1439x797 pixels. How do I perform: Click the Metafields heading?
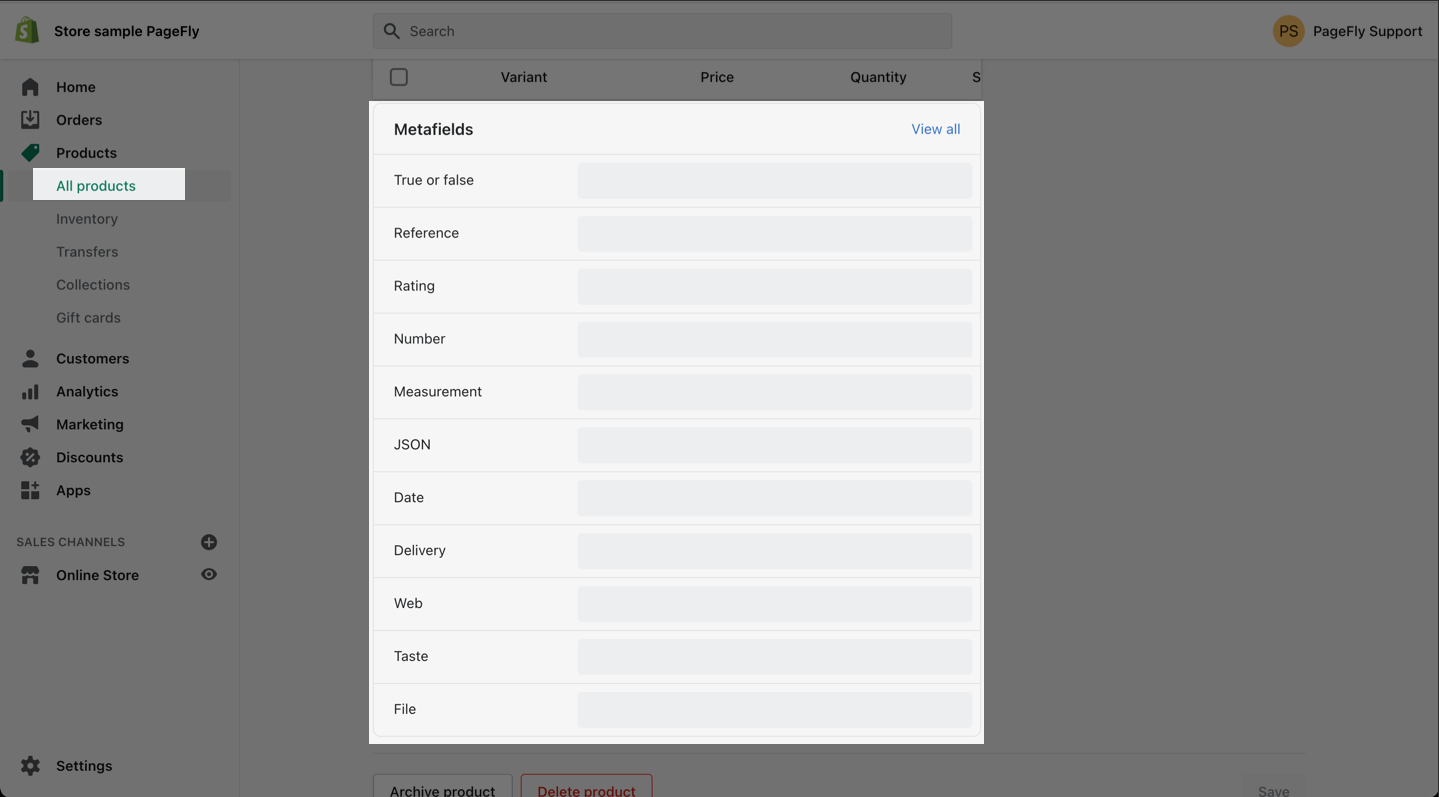tap(433, 129)
